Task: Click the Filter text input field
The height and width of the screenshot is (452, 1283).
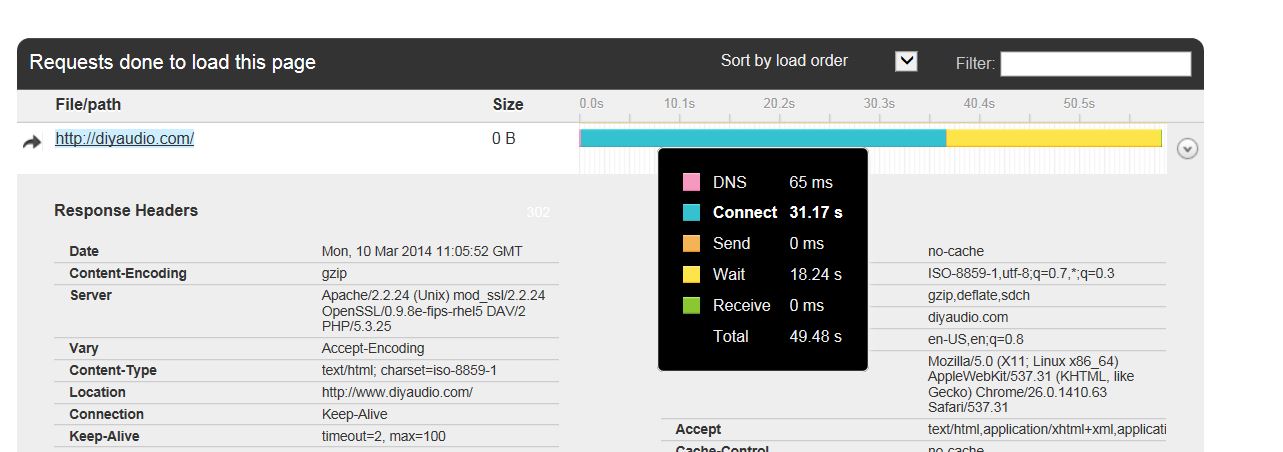Action: point(1096,64)
